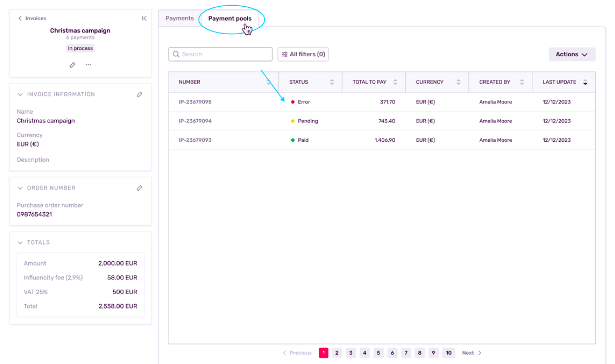The width and height of the screenshot is (615, 364).
Task: Edit invoice information with the pencil icon
Action: click(x=139, y=95)
